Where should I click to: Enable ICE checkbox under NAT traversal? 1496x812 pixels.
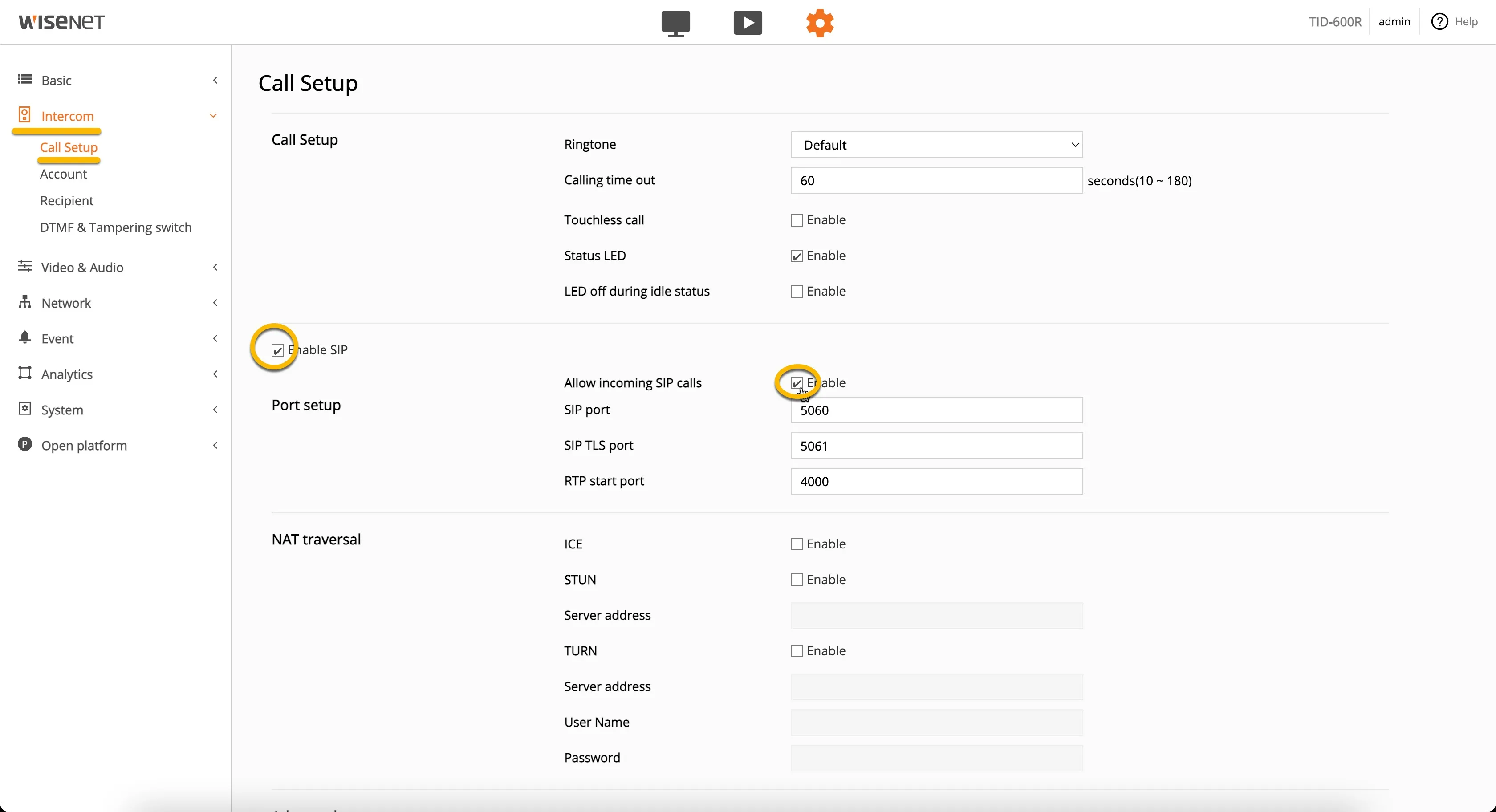(797, 544)
